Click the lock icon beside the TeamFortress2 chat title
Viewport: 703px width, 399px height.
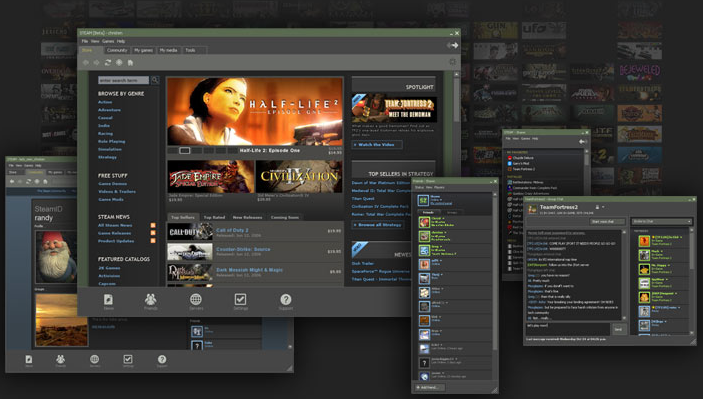[x=597, y=207]
